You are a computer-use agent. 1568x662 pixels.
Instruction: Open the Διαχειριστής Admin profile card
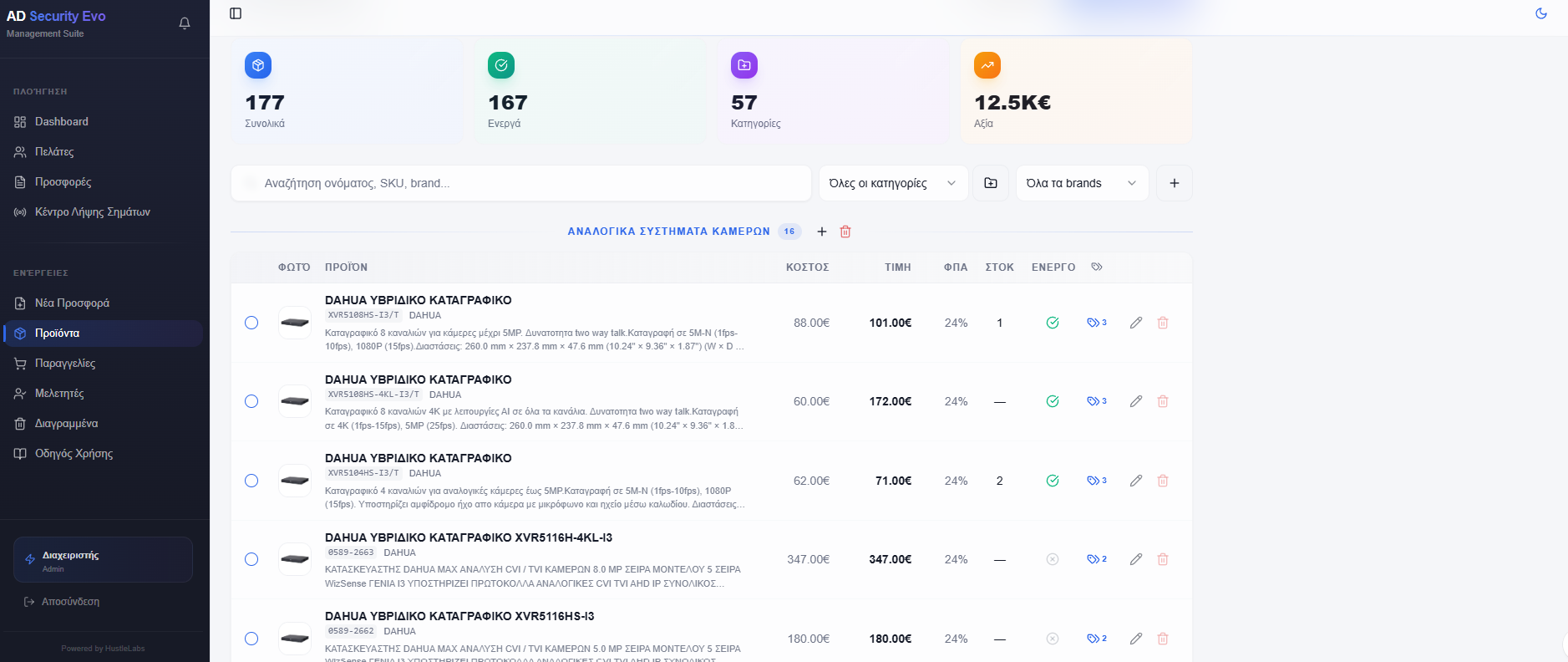point(103,560)
